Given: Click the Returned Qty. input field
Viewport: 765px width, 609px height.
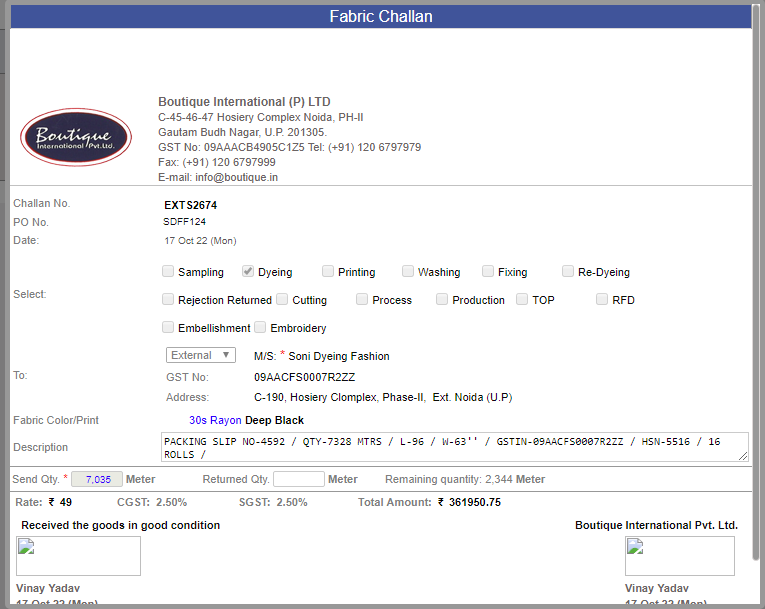Looking at the screenshot, I should [x=299, y=479].
